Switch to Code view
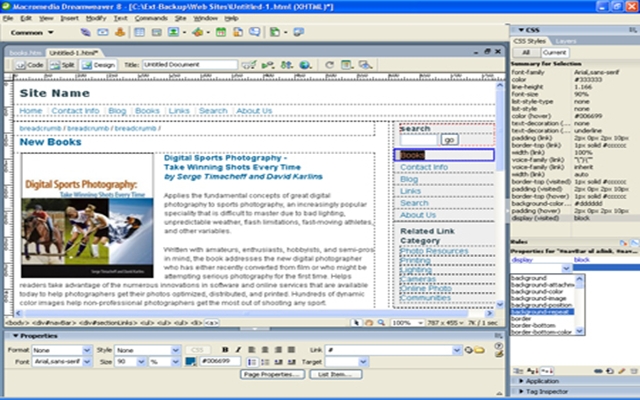The width and height of the screenshot is (640, 400). click(29, 65)
